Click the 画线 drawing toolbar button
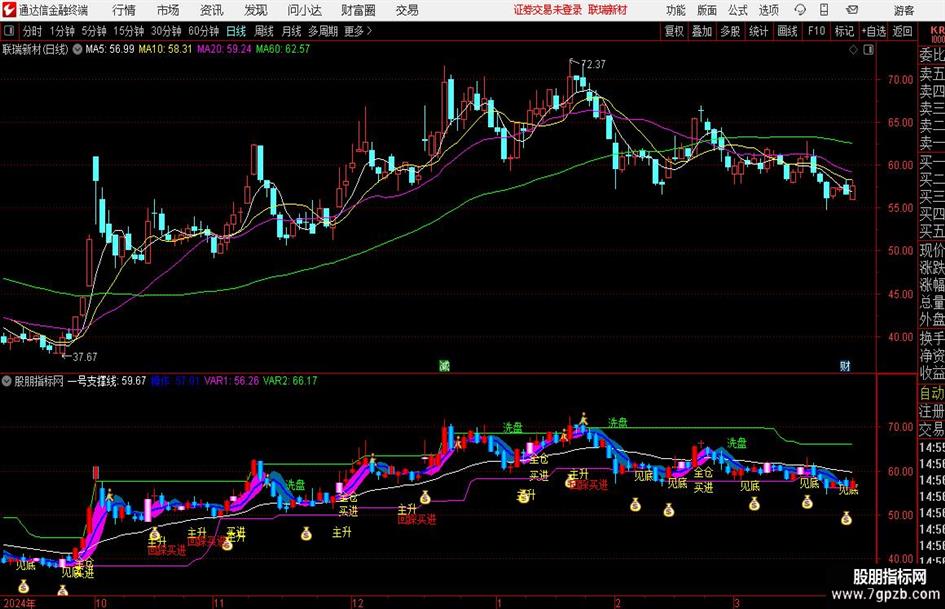The width and height of the screenshot is (945, 609). (x=788, y=31)
